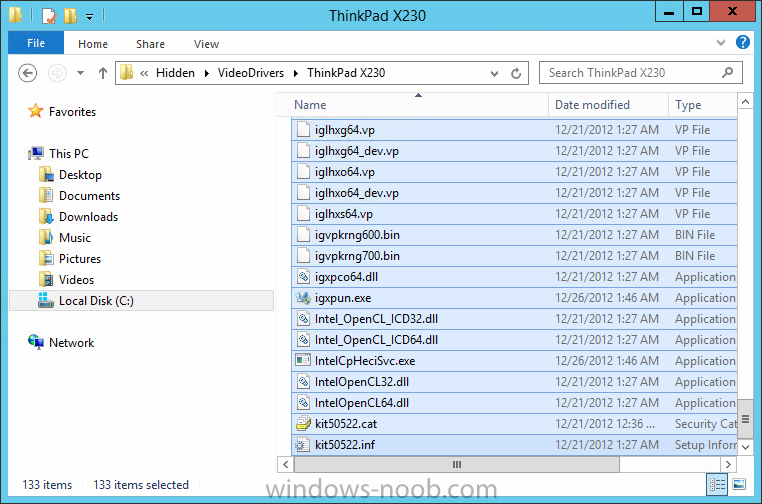Select the IntelOpenCL64.dll file
Image resolution: width=762 pixels, height=504 pixels.
click(514, 403)
